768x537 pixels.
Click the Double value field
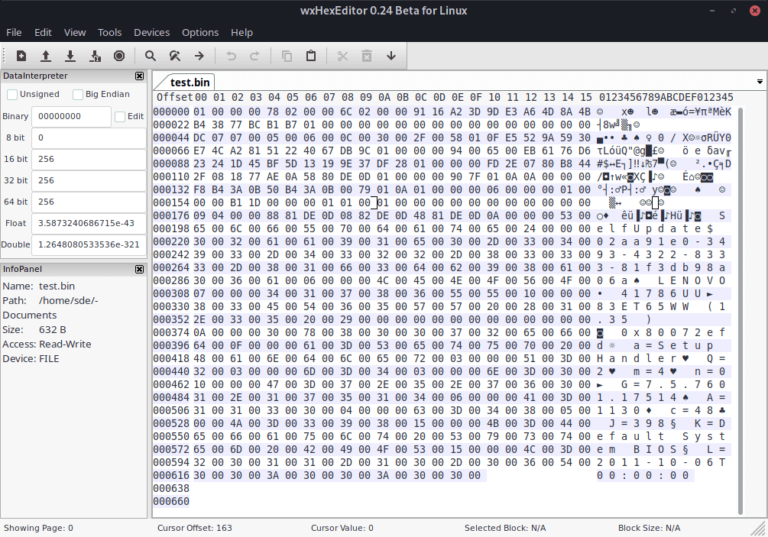click(x=89, y=244)
